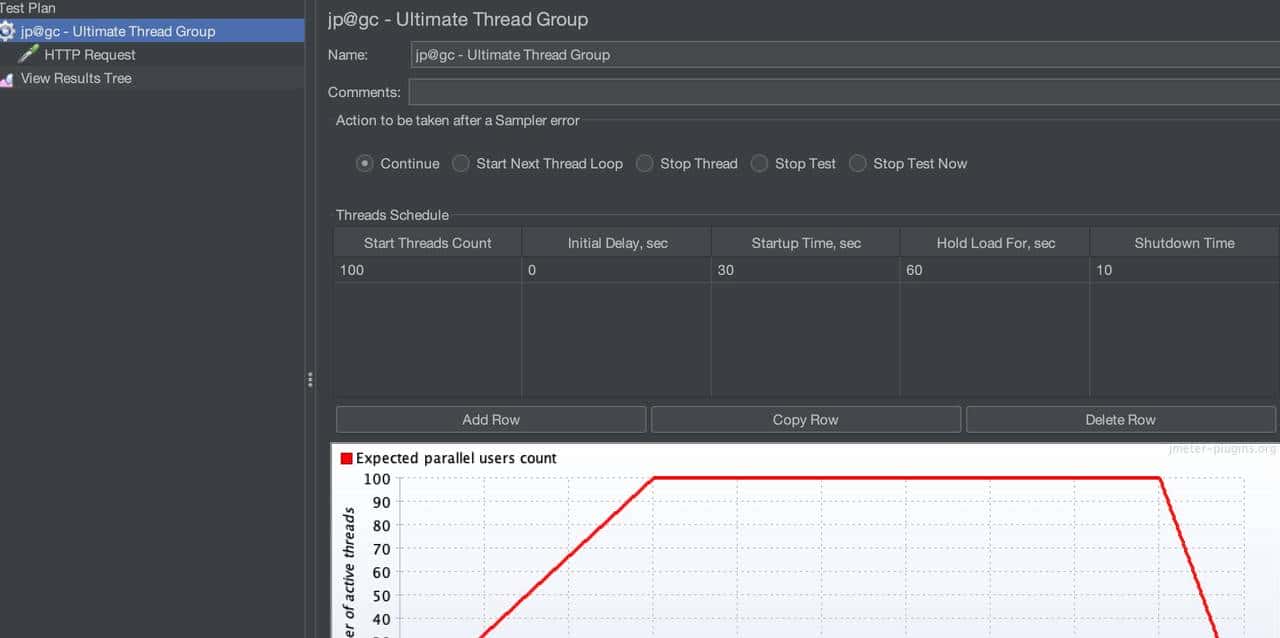
Task: Select Start Next Thread Loop option
Action: pos(461,163)
